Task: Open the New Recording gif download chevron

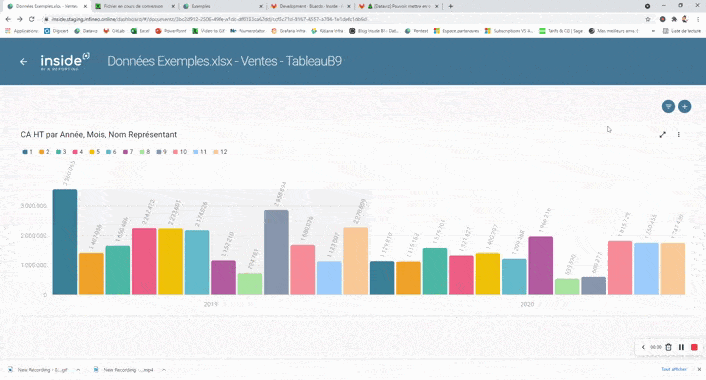Action: 78,370
